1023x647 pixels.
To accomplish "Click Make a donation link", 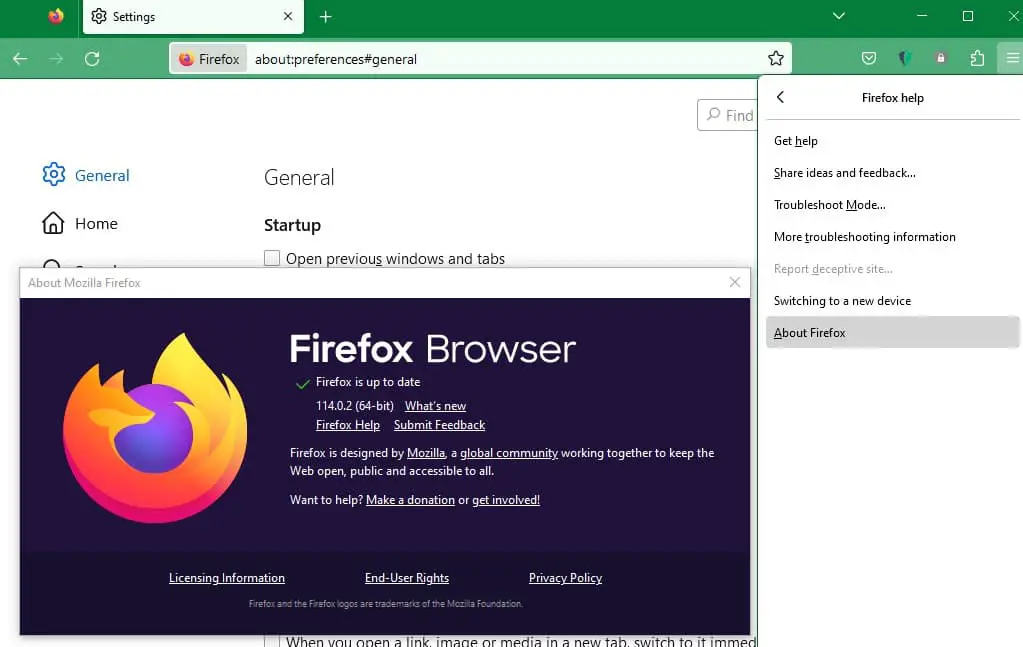I will (410, 500).
